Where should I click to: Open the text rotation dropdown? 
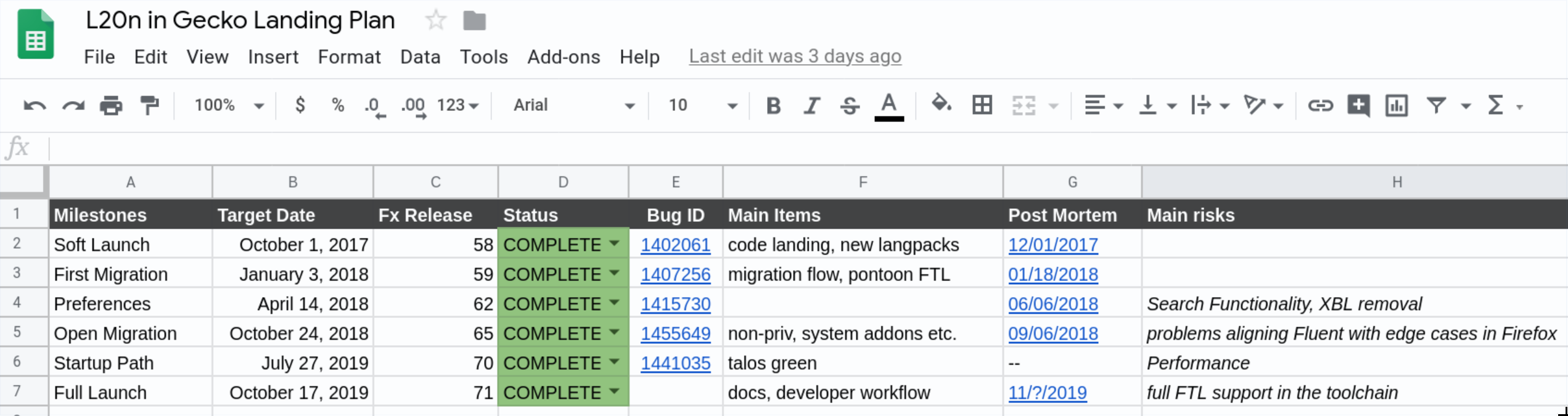pos(1263,105)
